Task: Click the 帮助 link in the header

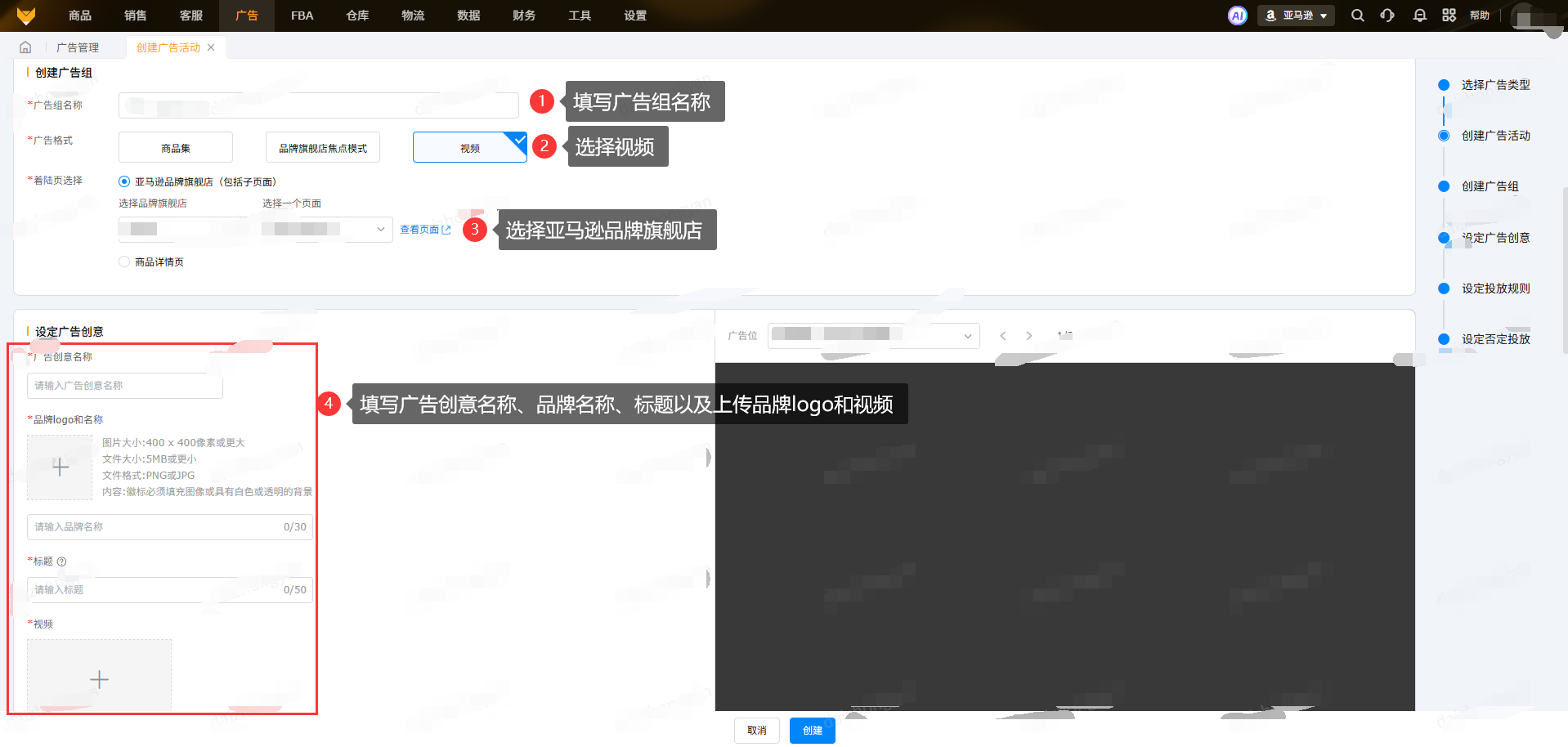Action: pos(1480,16)
